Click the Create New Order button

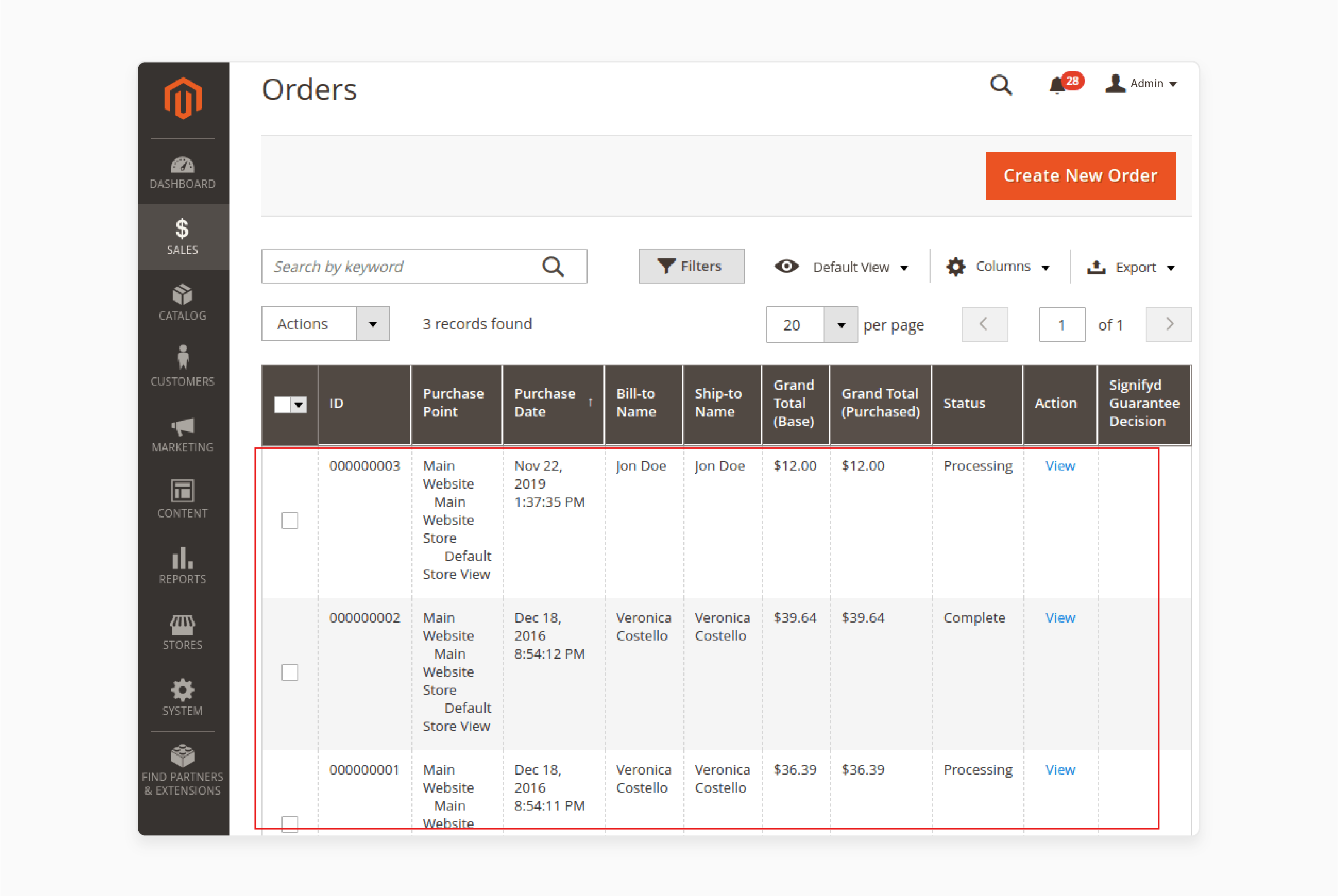pos(1081,176)
